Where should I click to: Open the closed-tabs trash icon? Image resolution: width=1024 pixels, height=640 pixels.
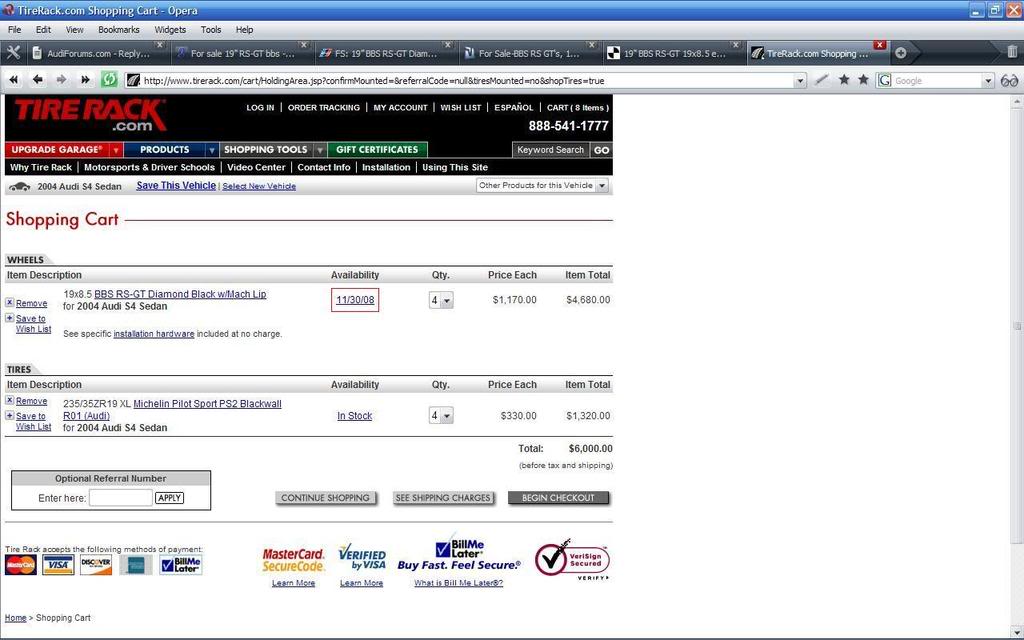coord(1011,52)
